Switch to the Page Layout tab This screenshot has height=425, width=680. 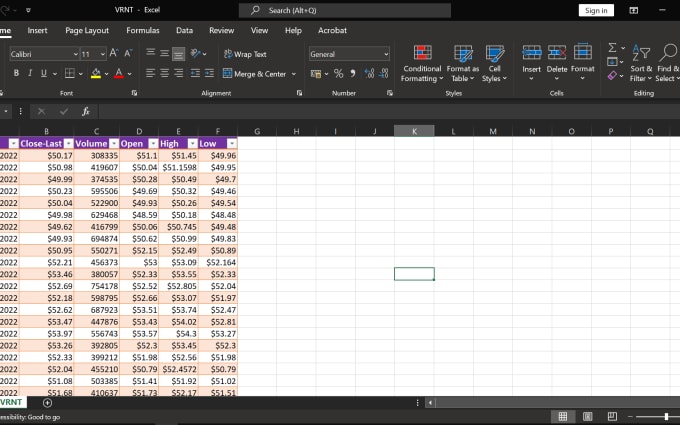click(x=87, y=30)
